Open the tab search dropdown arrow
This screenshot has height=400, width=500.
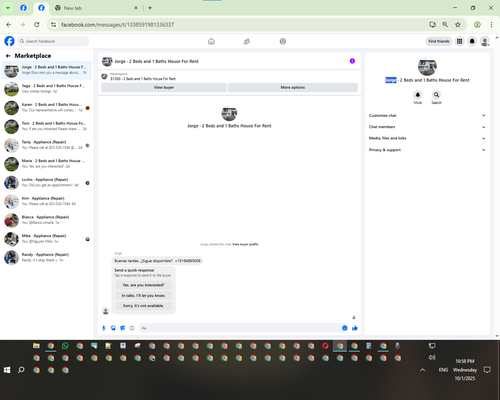coord(7,8)
